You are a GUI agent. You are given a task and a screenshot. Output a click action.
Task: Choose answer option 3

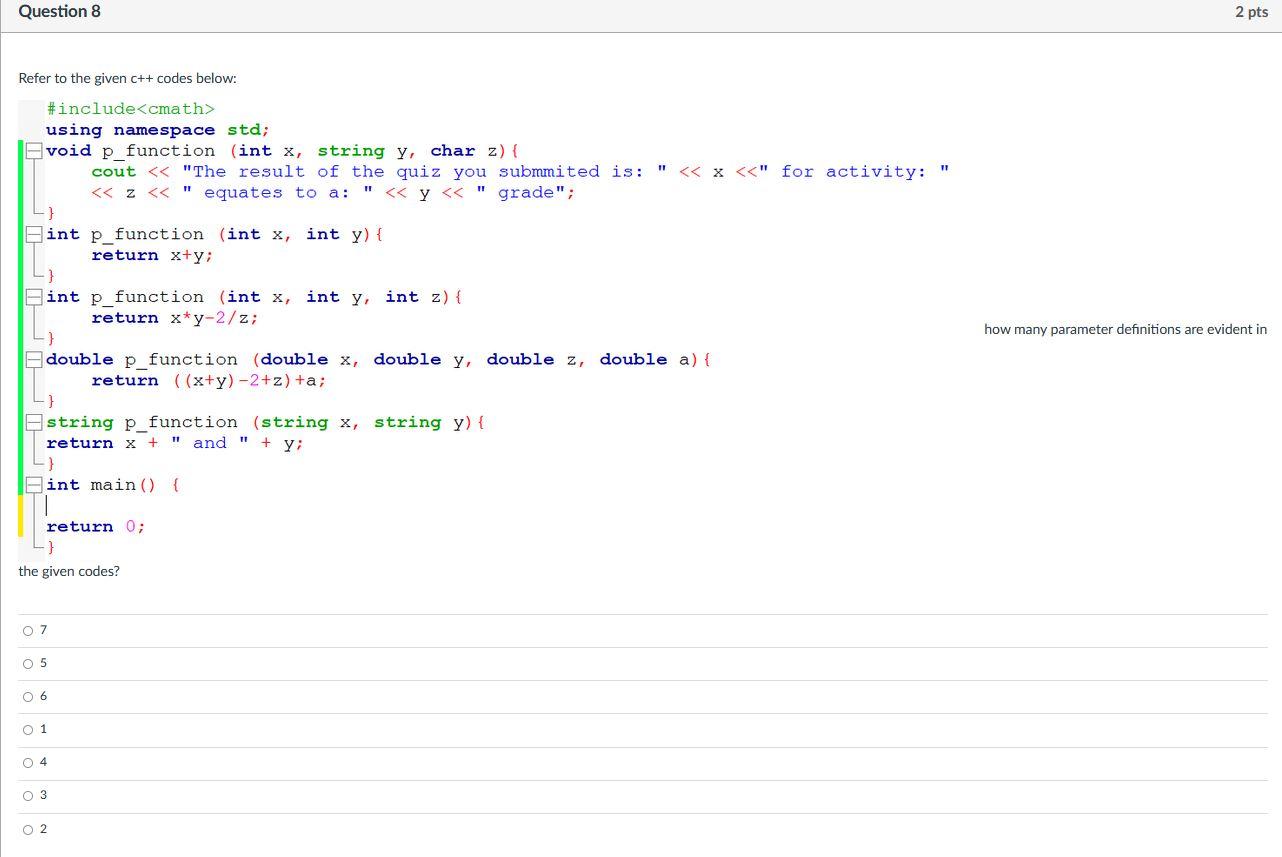[x=28, y=795]
